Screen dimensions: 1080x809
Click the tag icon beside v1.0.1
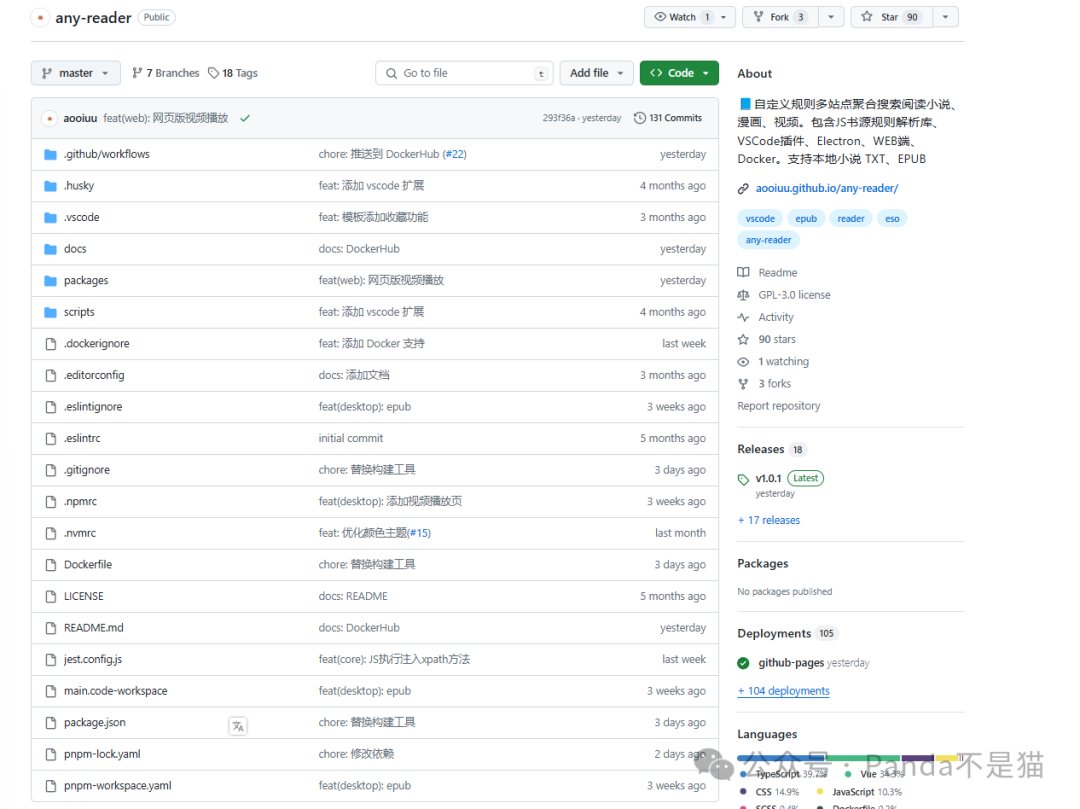pyautogui.click(x=743, y=479)
